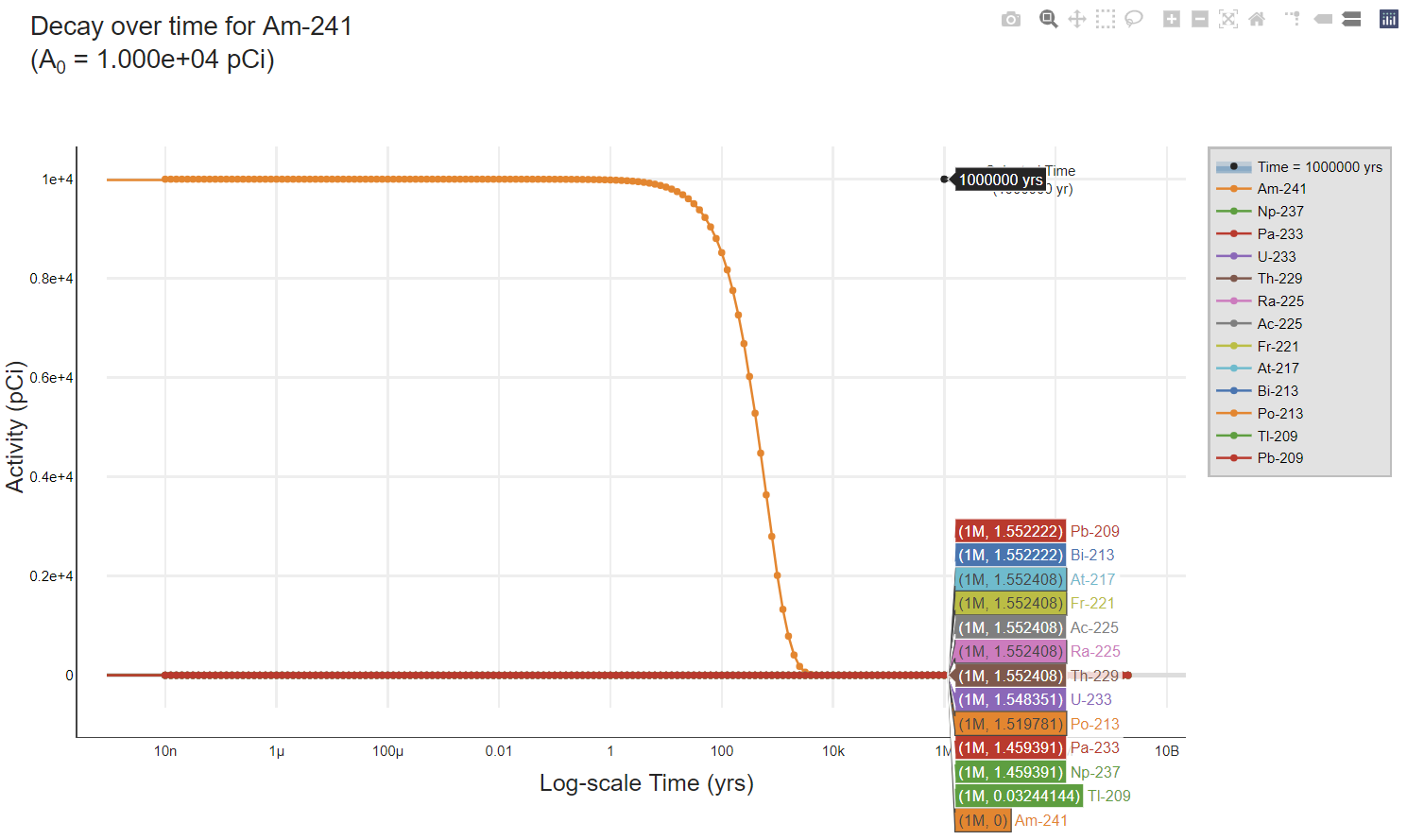
Task: Toggle Tl-209 trace in legend
Action: coord(1277,437)
